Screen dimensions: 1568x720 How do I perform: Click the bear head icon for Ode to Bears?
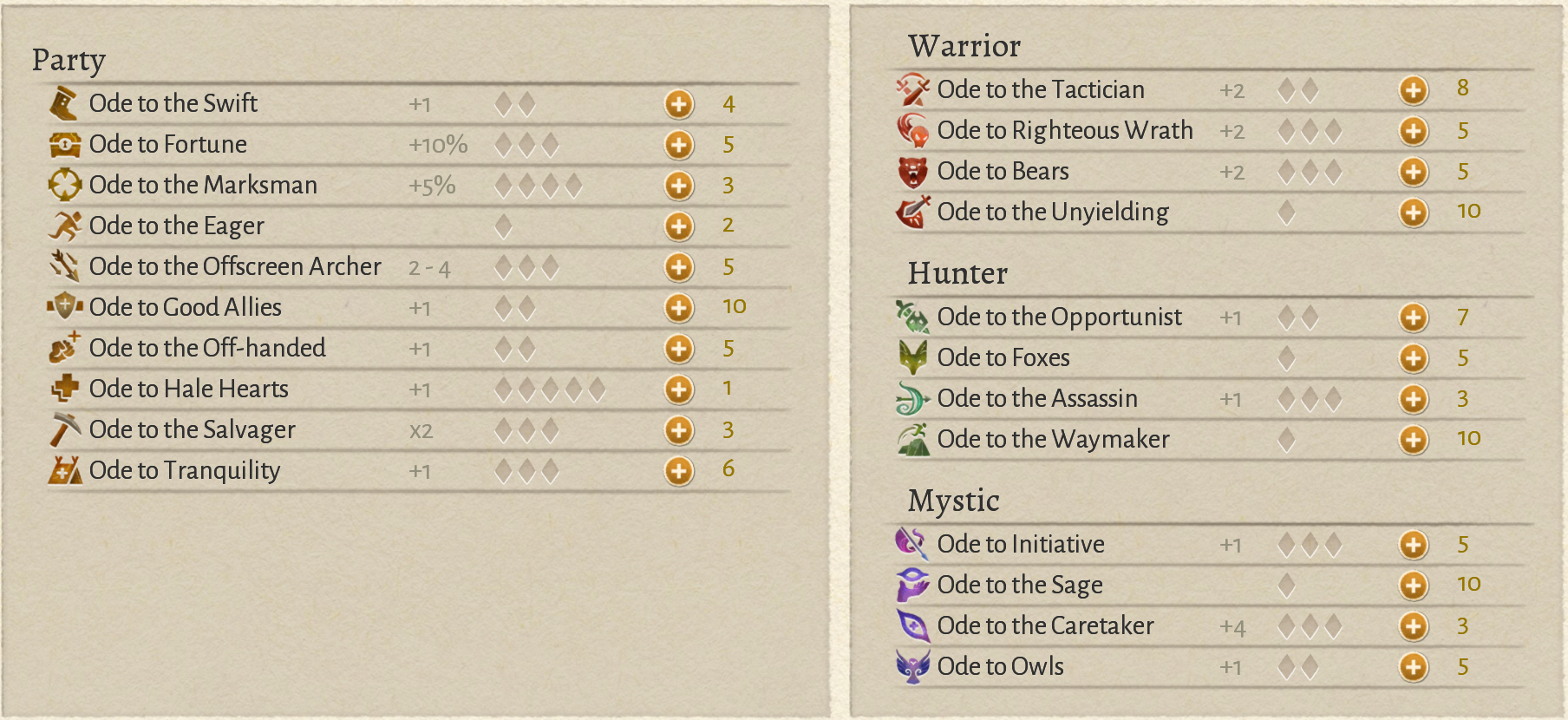912,172
